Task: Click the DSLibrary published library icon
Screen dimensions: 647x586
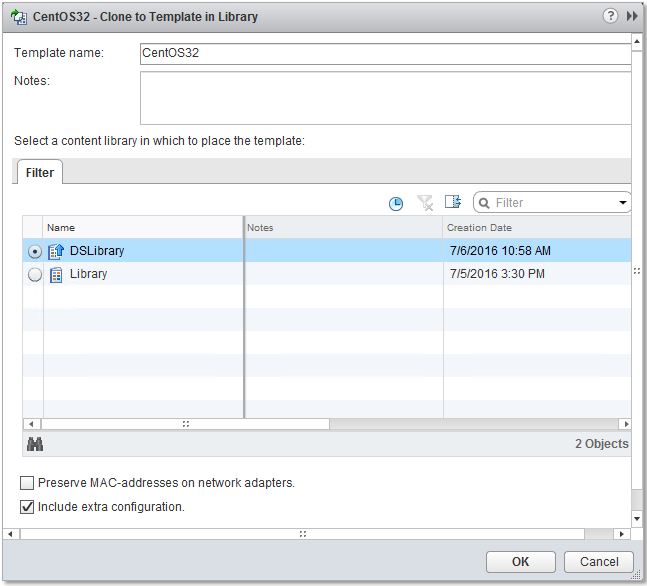Action: click(x=56, y=251)
